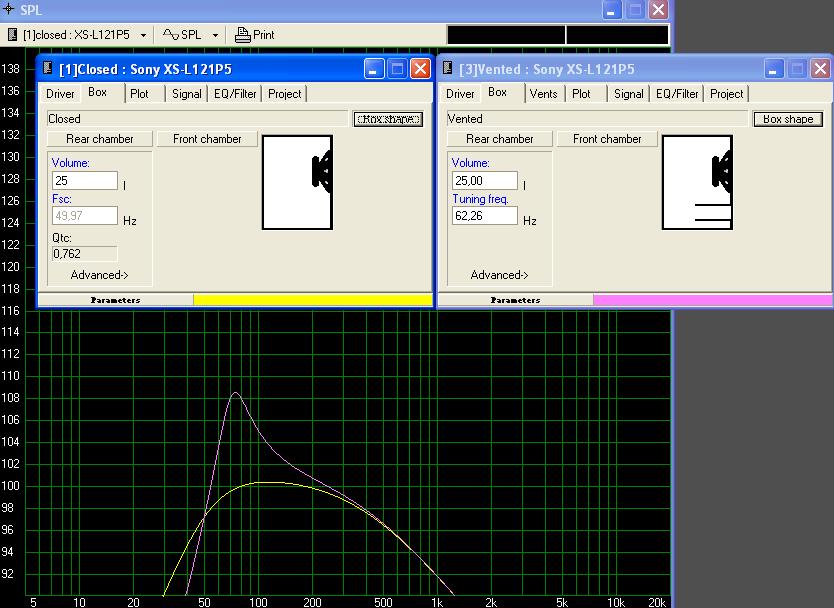834x608 pixels.
Task: Click the Fsc: label in Closed window
Action: pyautogui.click(x=62, y=199)
